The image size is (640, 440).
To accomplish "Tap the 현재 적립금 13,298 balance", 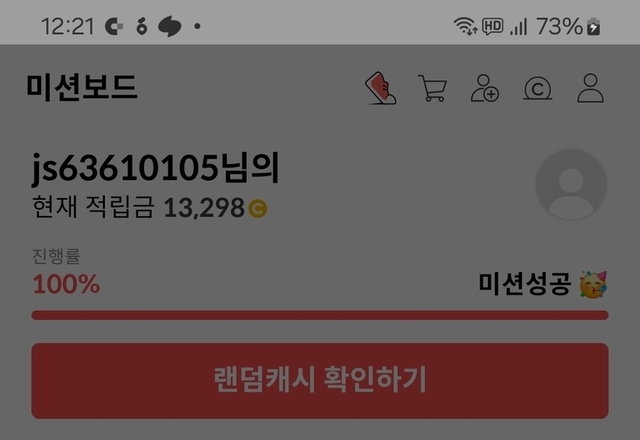I will point(149,207).
